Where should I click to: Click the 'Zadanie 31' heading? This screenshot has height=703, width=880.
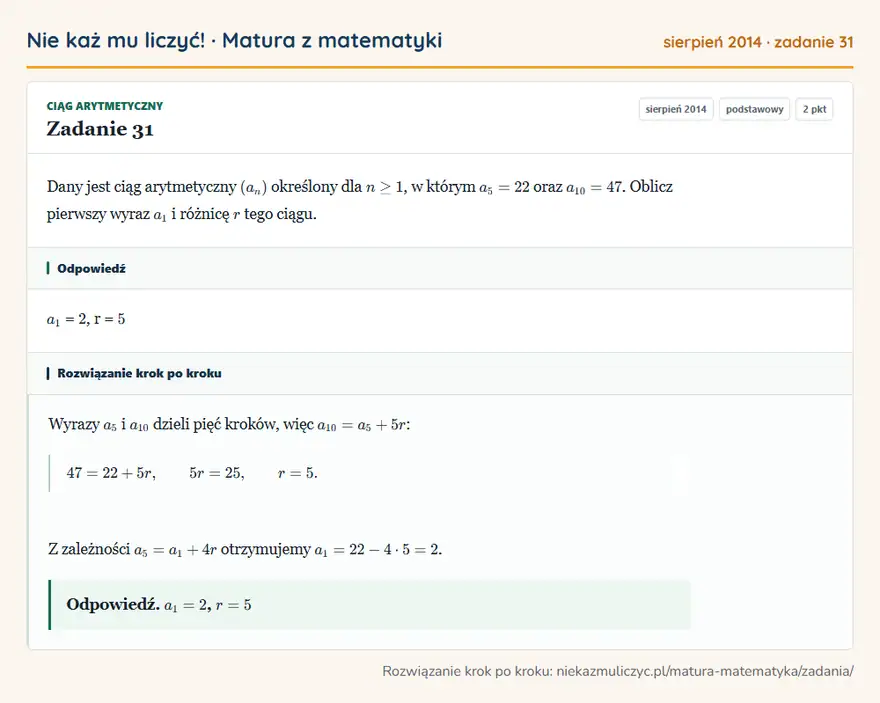100,129
